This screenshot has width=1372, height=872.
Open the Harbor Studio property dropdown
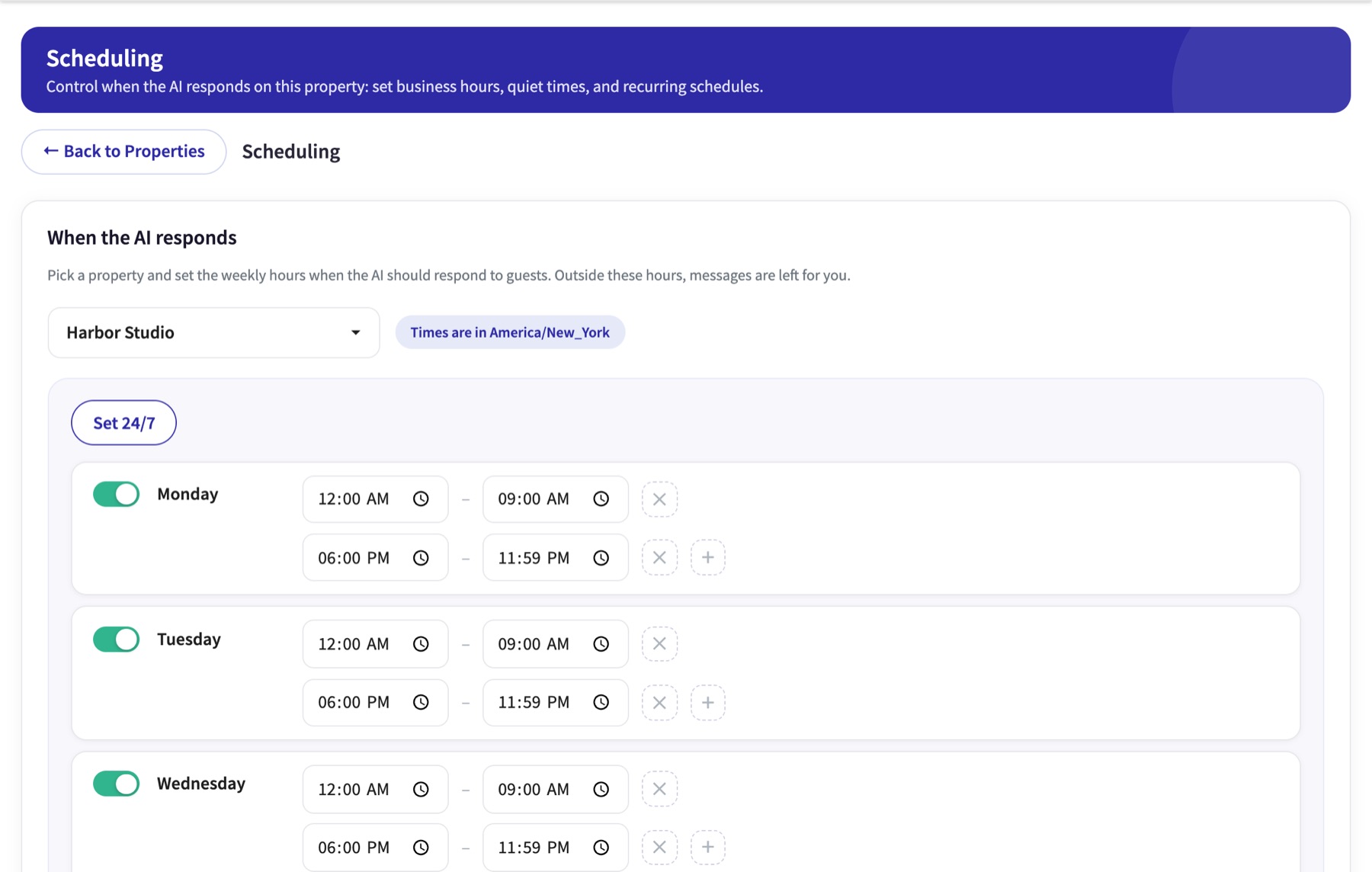pos(213,332)
